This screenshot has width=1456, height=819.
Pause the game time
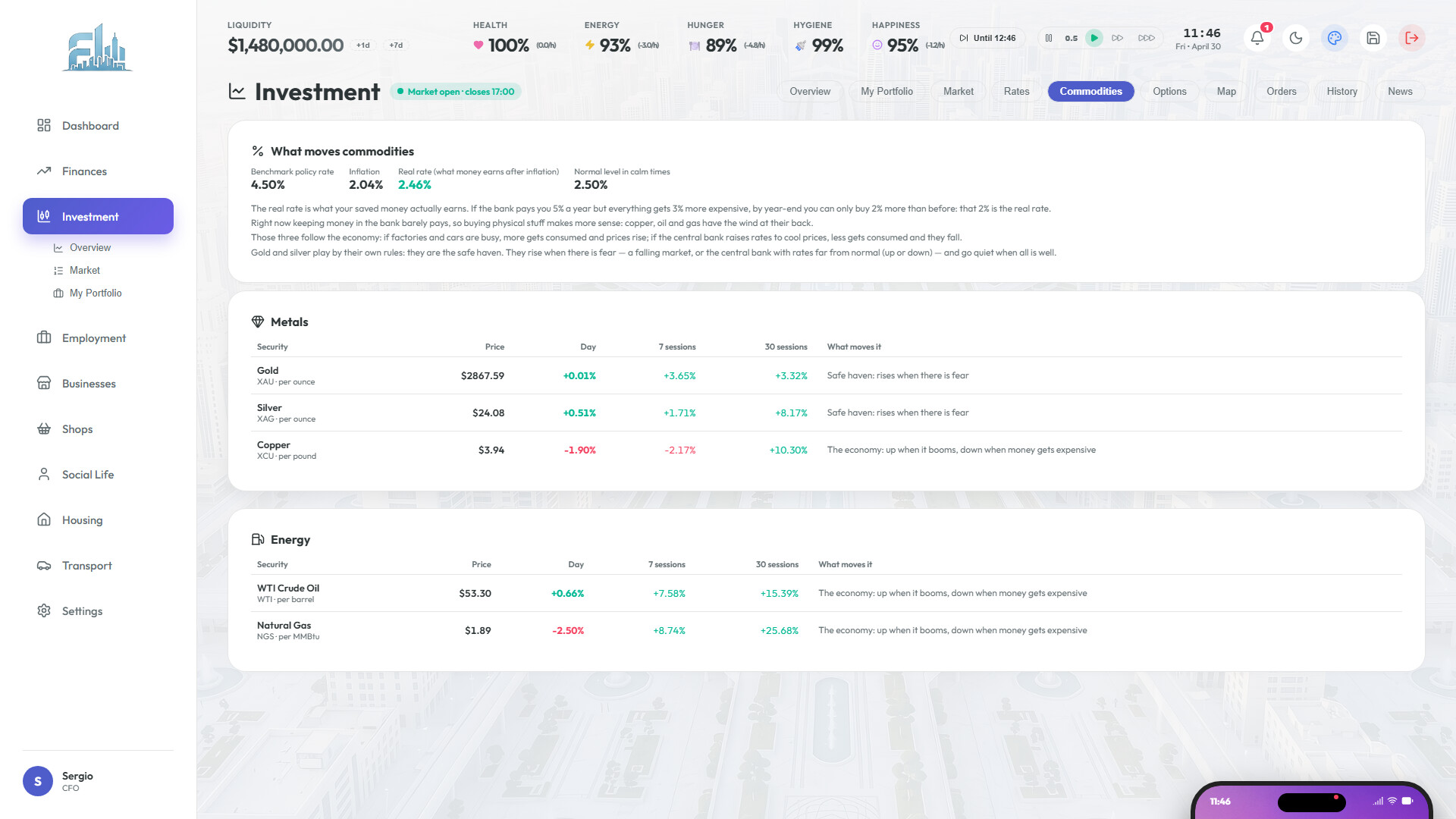pos(1049,38)
